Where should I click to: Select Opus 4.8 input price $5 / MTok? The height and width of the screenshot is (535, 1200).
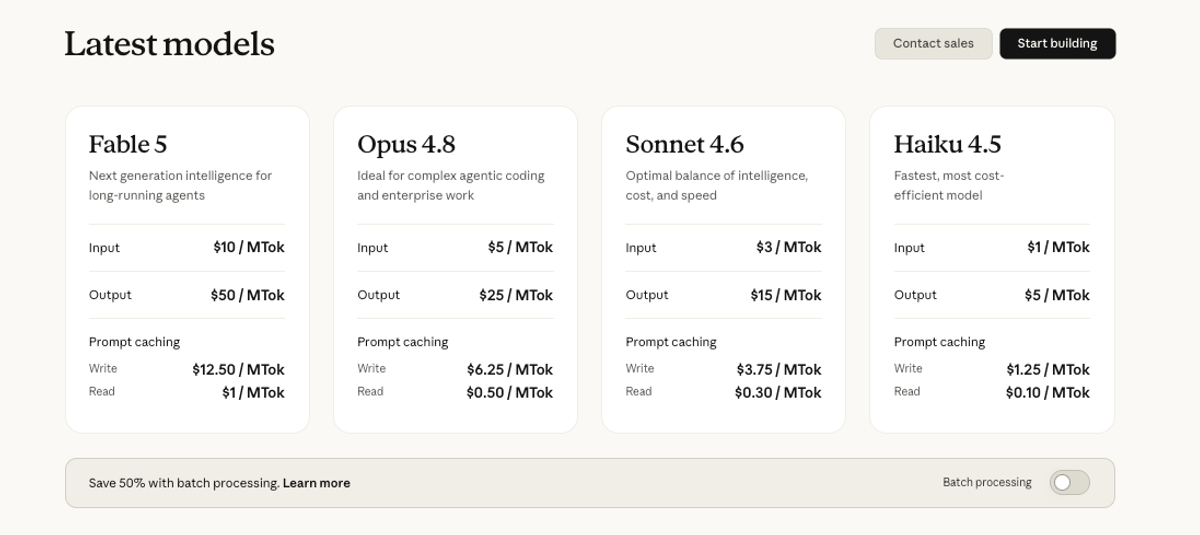[520, 247]
